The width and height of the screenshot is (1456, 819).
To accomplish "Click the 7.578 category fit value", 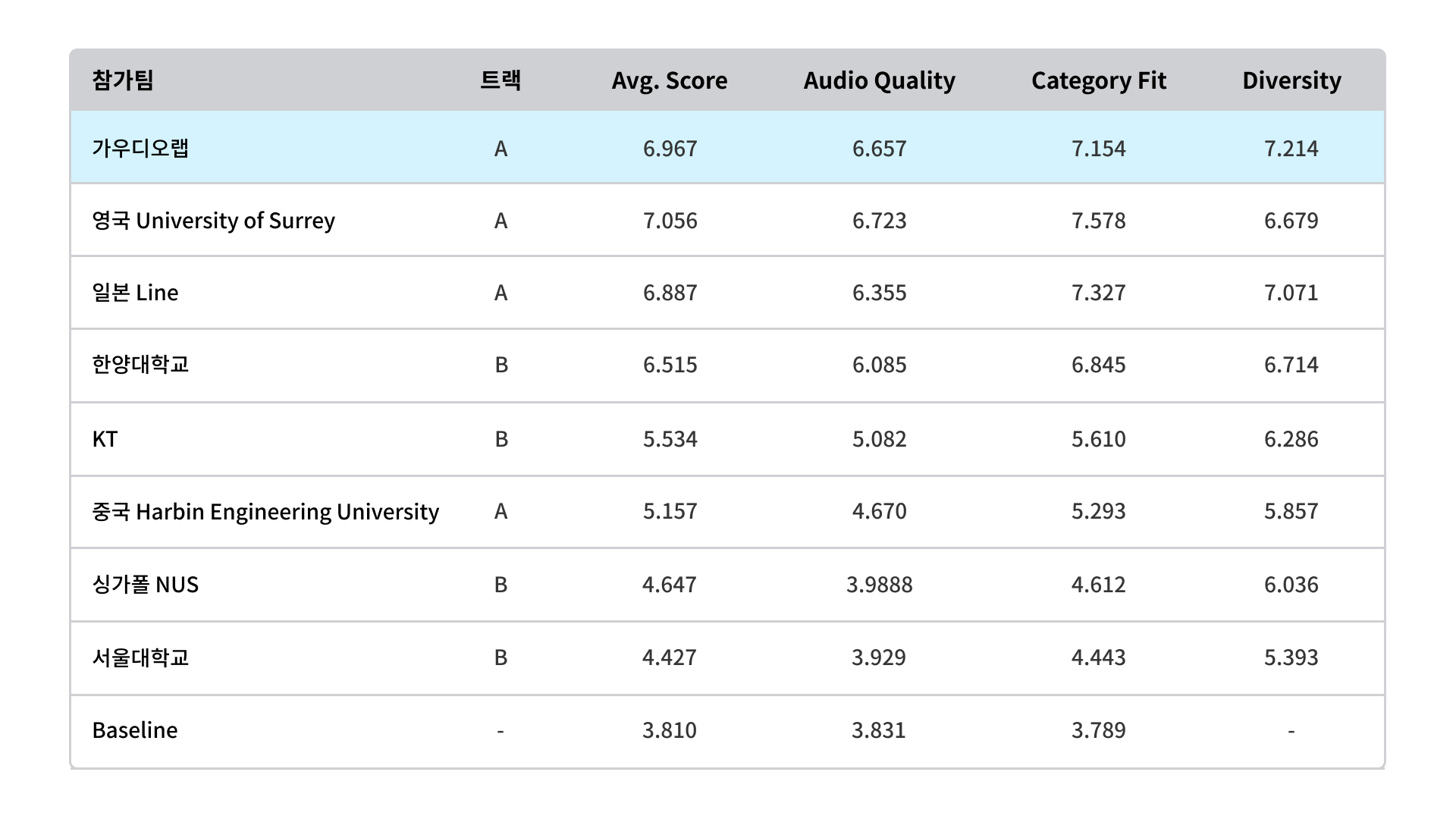I will tap(1098, 221).
